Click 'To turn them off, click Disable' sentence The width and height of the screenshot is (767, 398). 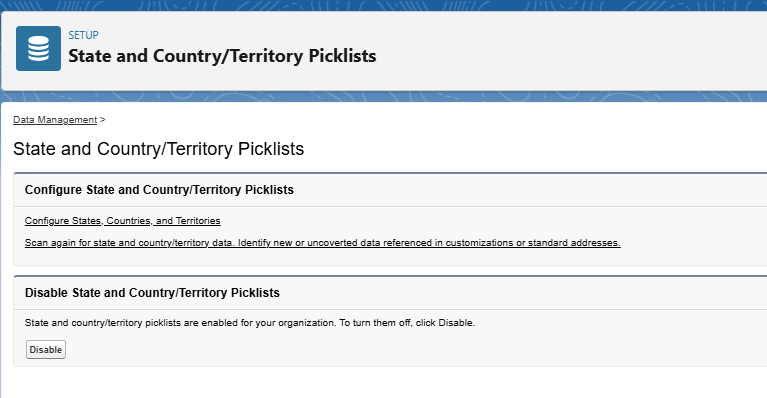point(407,323)
